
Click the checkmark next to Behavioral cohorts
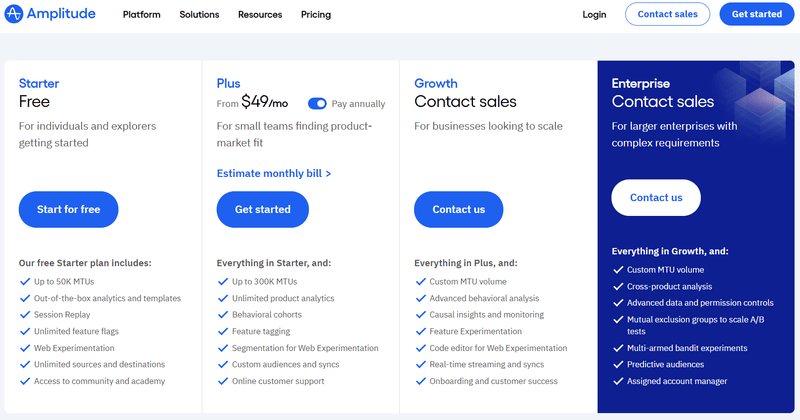[222, 315]
